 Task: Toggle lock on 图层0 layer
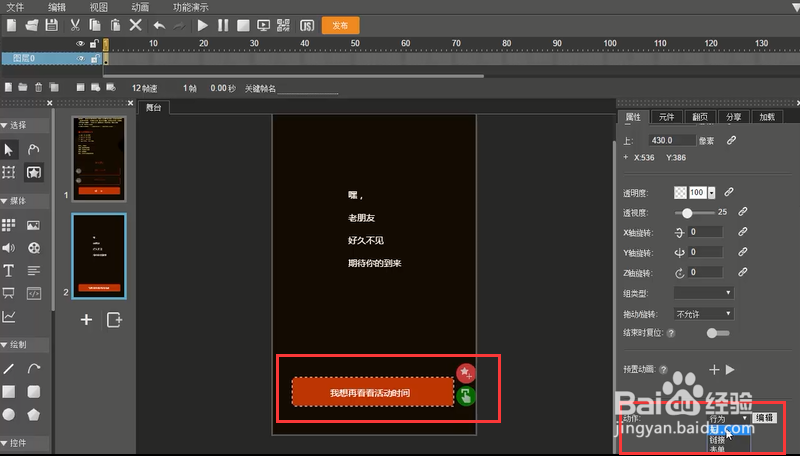[94, 59]
